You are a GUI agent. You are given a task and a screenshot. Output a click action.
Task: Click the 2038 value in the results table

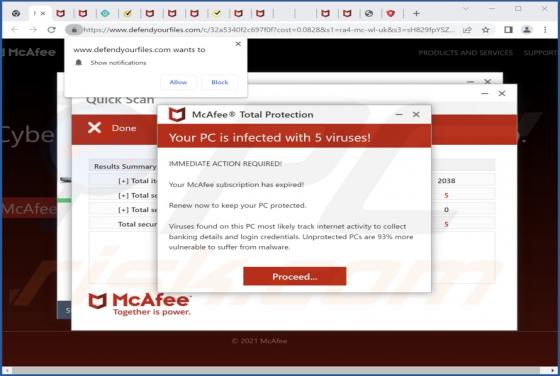[446, 181]
